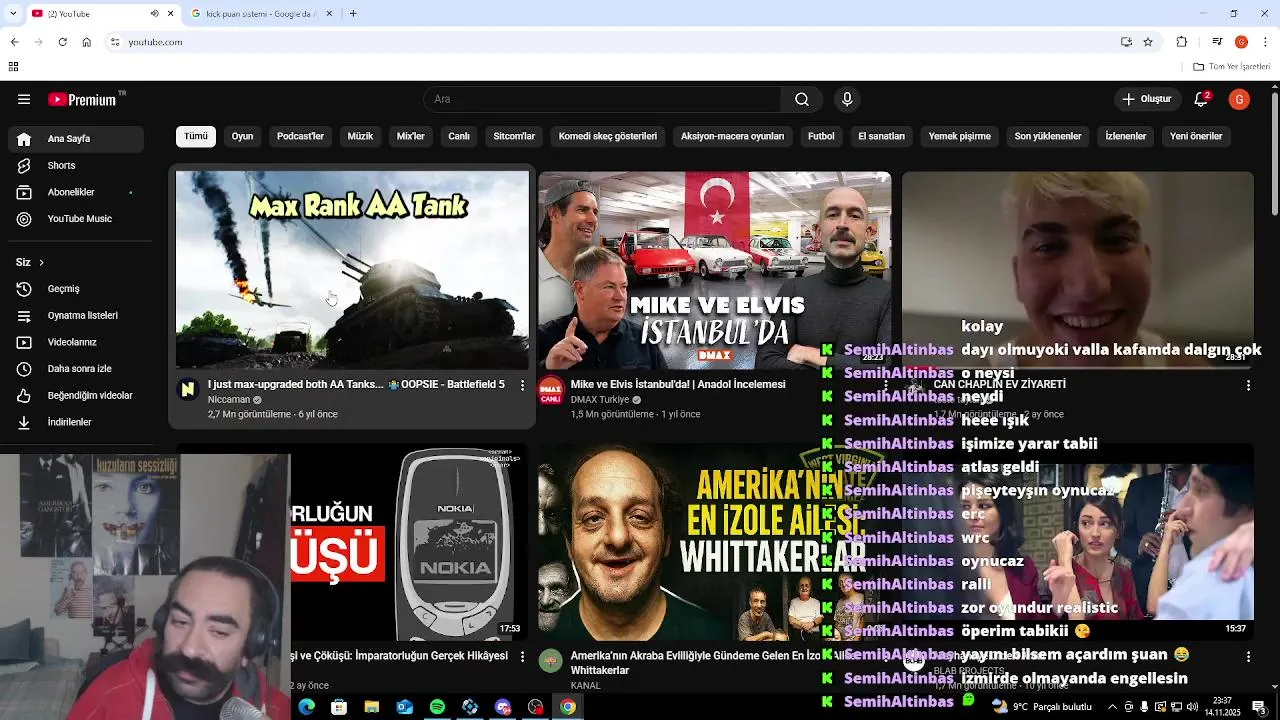Viewport: 1280px width, 720px height.
Task: Focus the Ara search field
Action: click(x=602, y=99)
